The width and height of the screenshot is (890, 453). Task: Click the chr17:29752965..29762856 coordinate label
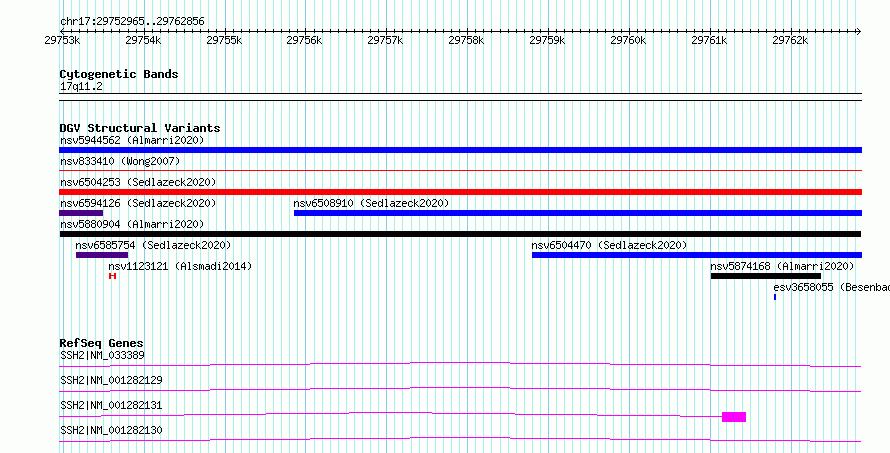click(x=132, y=22)
